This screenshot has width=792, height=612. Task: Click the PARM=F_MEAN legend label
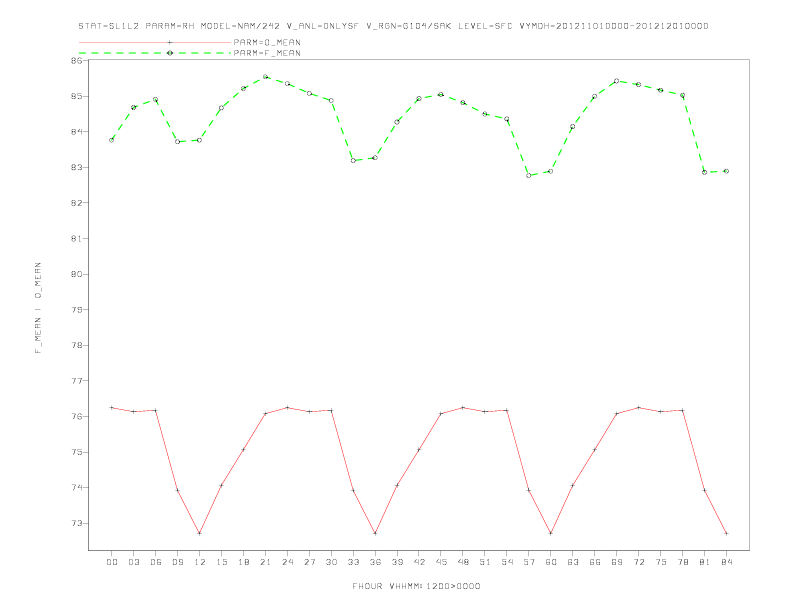click(x=267, y=53)
